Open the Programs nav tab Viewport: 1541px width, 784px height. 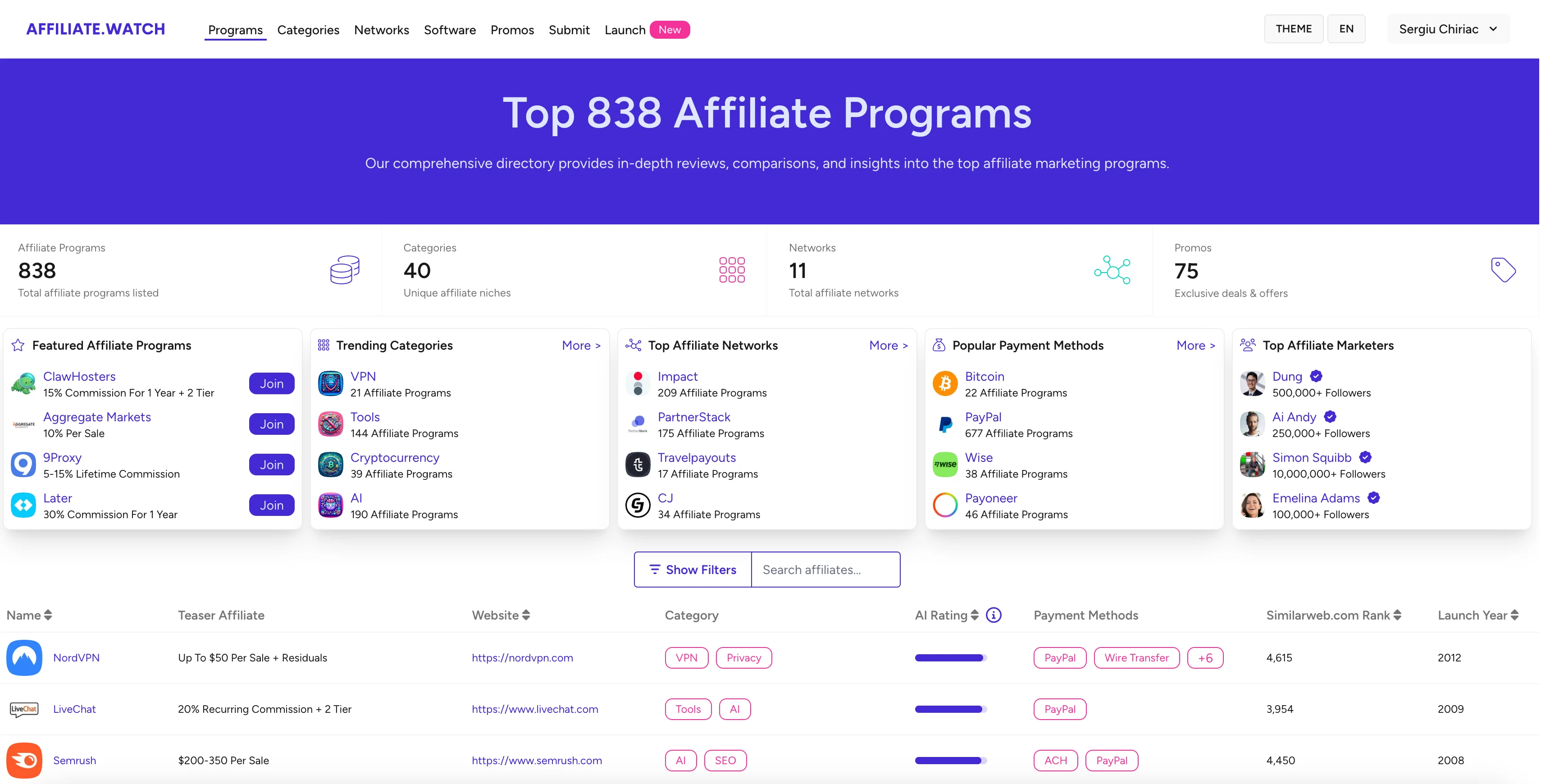coord(235,30)
